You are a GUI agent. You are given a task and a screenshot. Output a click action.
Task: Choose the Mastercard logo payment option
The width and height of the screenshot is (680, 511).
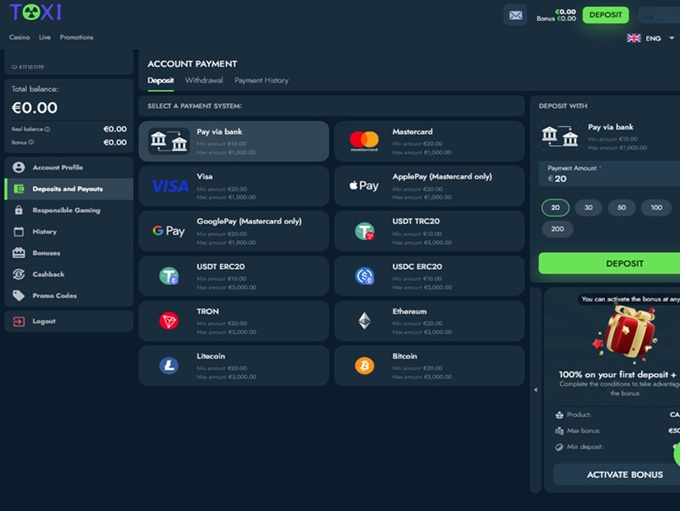coord(364,141)
